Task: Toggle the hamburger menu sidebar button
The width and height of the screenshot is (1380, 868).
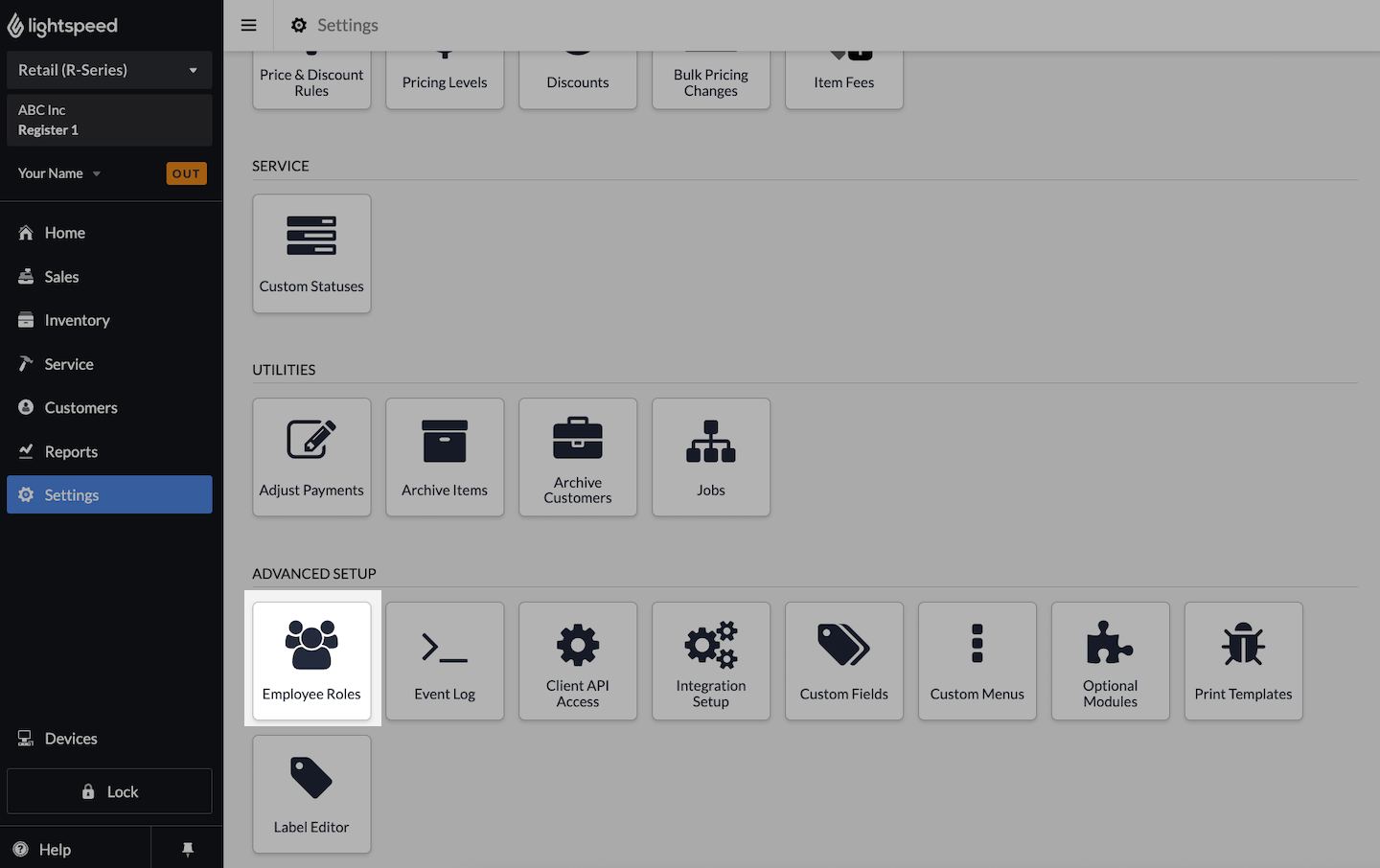Action: [248, 25]
